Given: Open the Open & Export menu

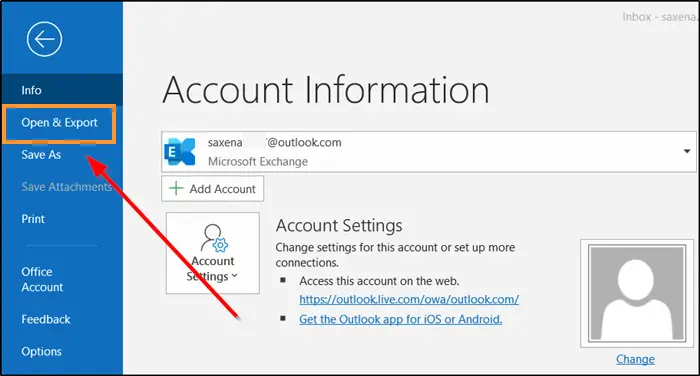Looking at the screenshot, I should click(59, 123).
